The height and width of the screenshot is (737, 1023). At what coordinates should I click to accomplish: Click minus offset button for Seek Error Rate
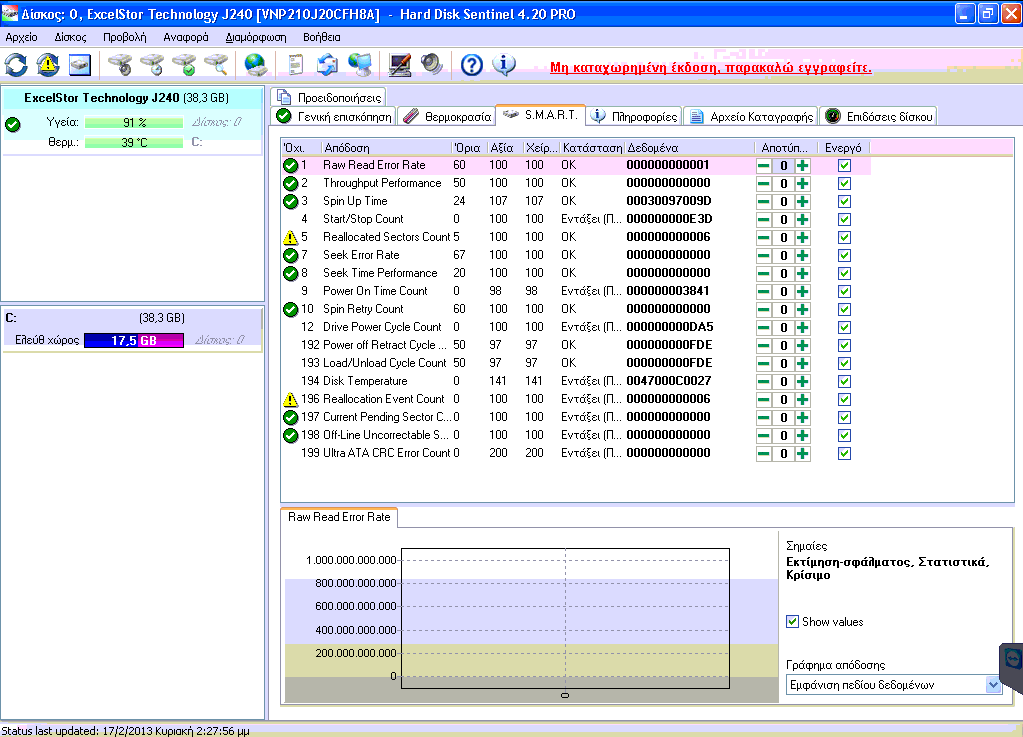pos(763,256)
